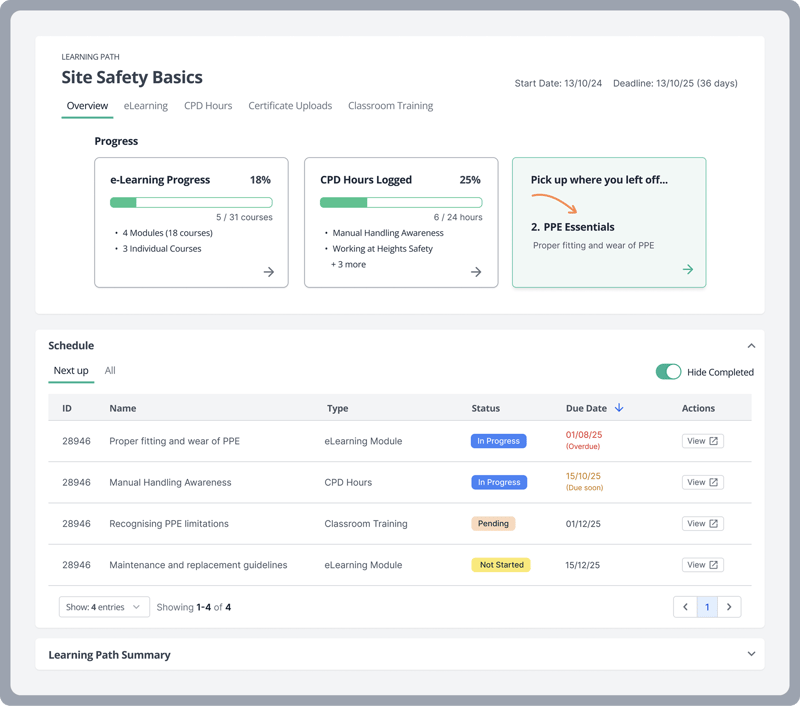800x706 pixels.
Task: Go to previous page in pagination
Action: 685,607
